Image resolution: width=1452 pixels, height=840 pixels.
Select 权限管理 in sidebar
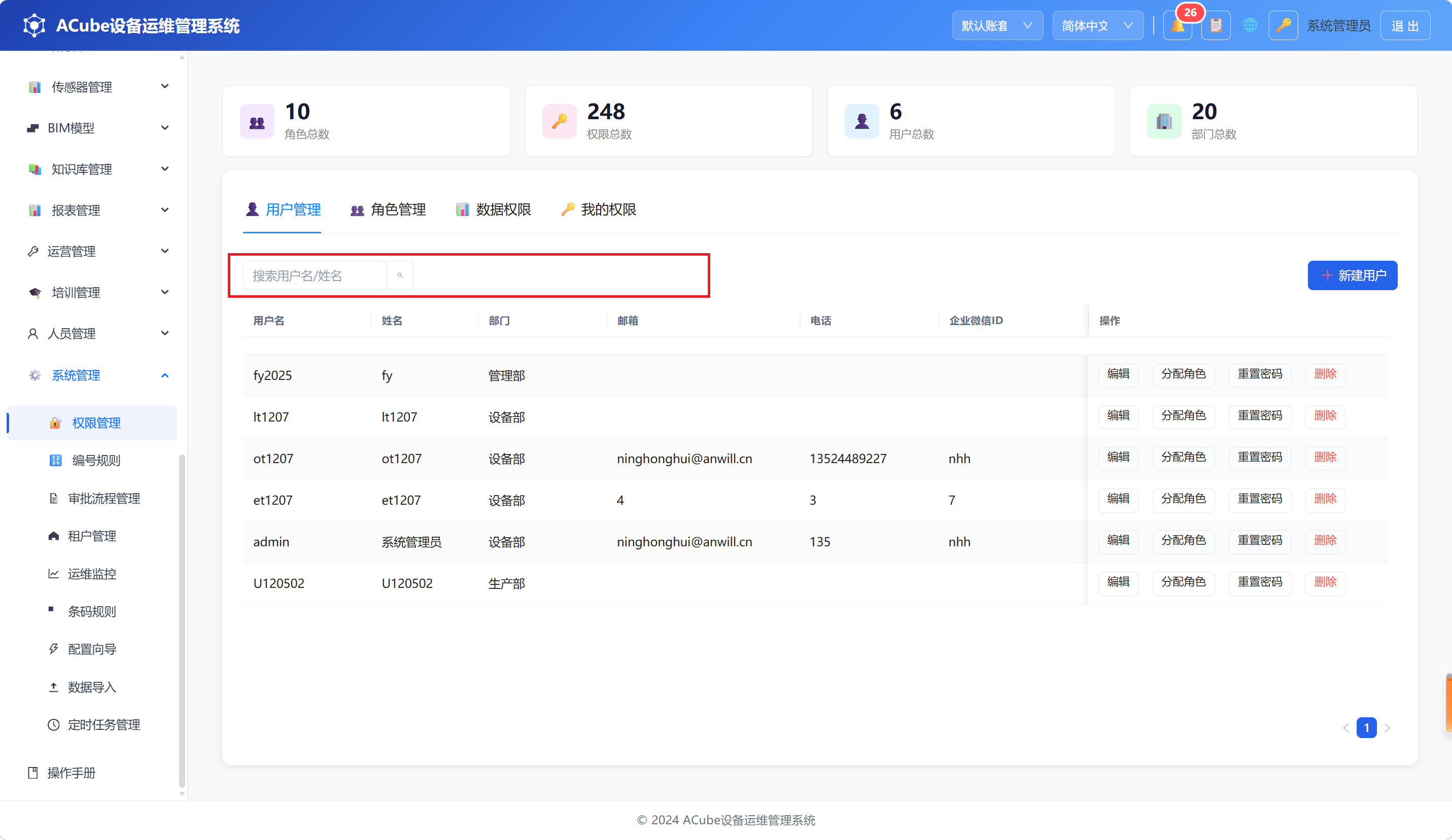(x=92, y=423)
